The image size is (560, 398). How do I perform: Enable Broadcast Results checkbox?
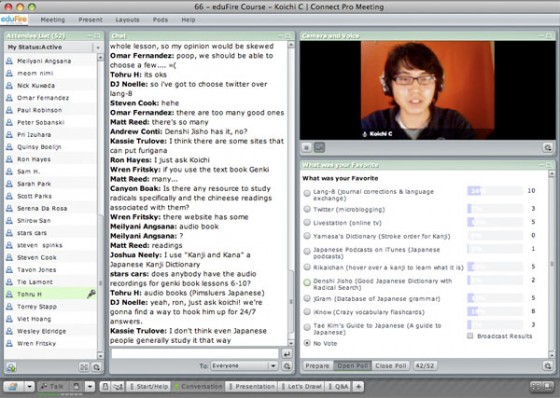(x=470, y=336)
